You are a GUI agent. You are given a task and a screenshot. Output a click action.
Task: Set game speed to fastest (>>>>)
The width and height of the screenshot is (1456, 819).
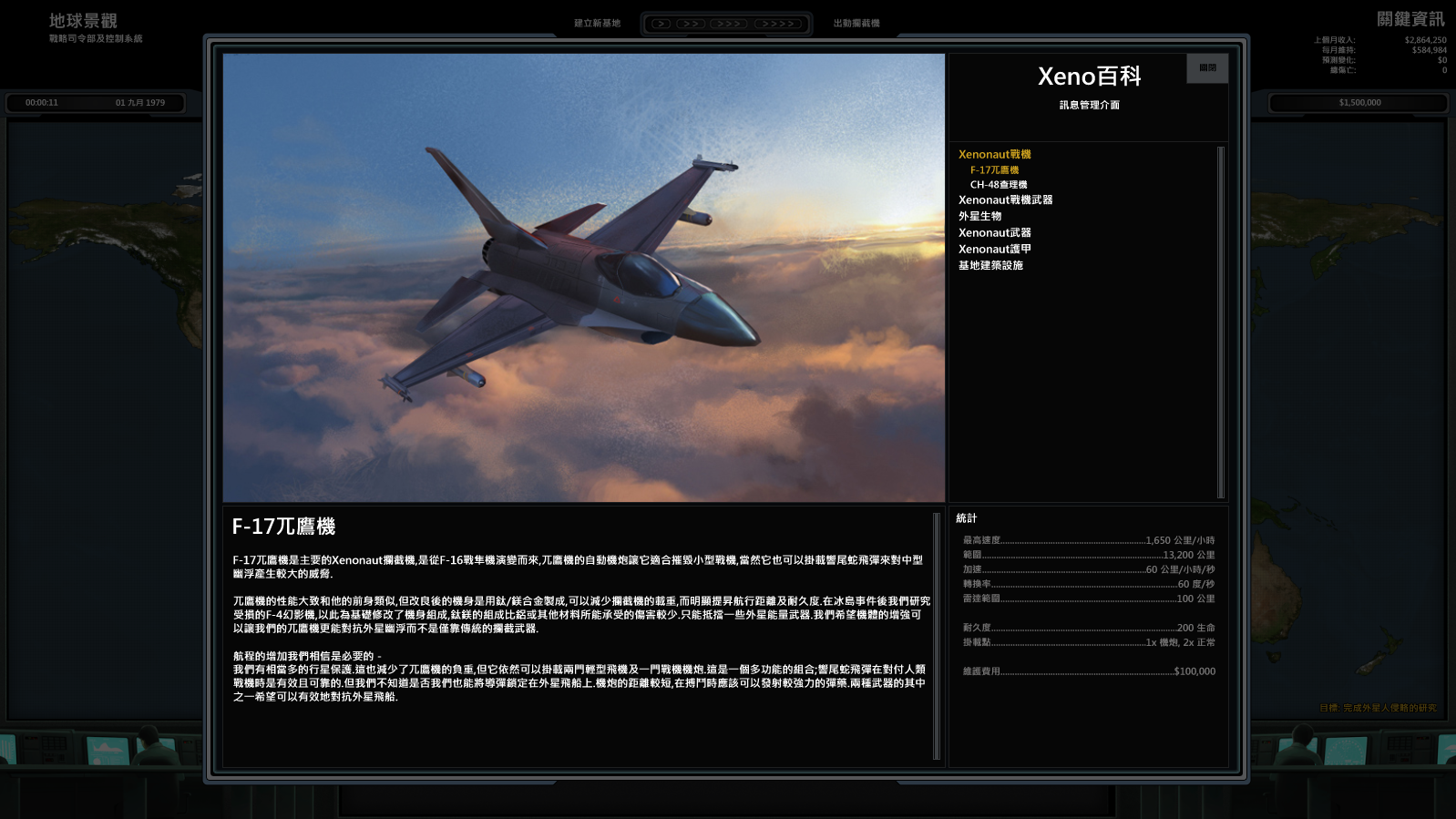pyautogui.click(x=777, y=24)
